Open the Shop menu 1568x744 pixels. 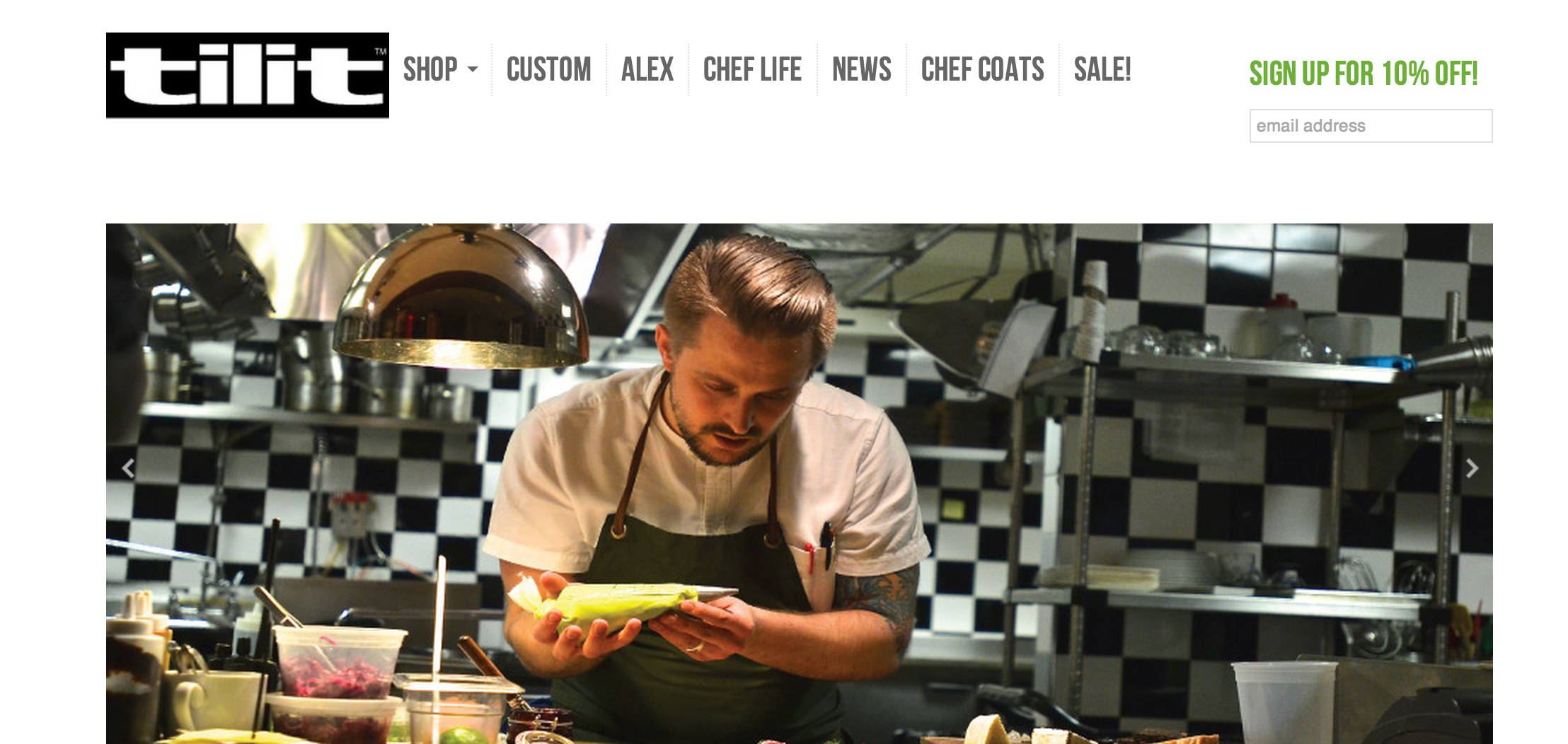tap(430, 69)
